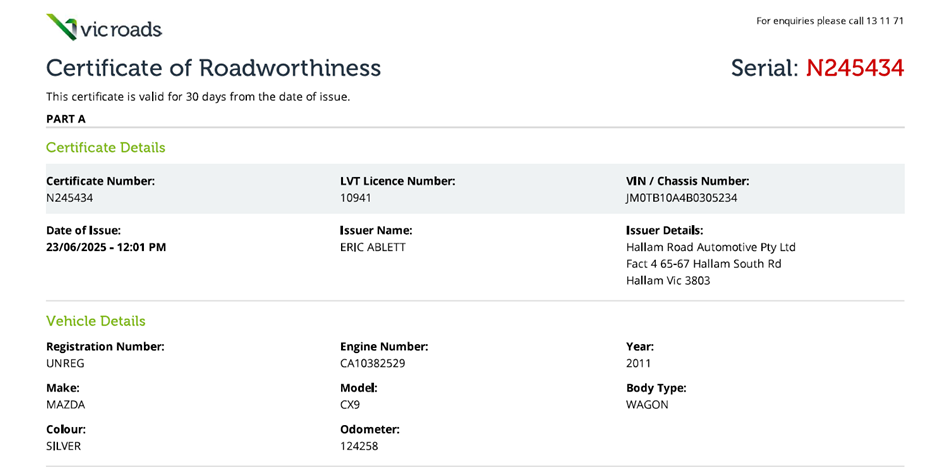Image resolution: width=940 pixels, height=468 pixels.
Task: Select the Certificate of Roadworthiness title
Action: point(213,68)
